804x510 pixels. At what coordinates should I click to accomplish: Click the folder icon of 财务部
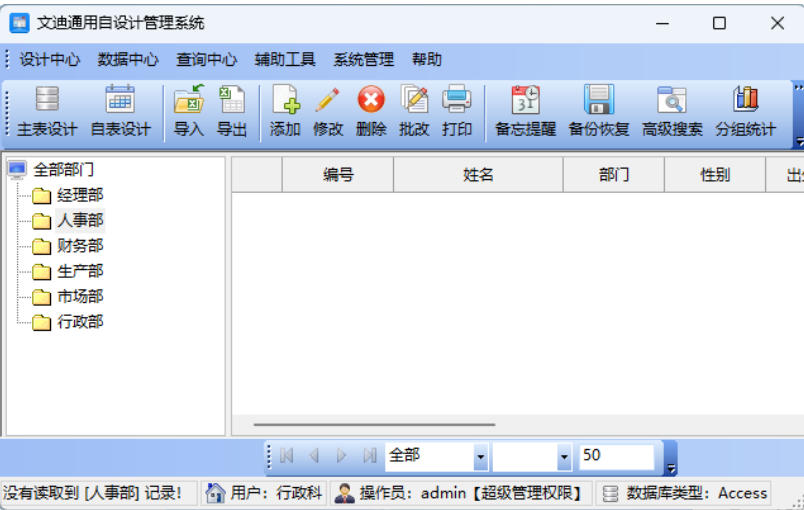[x=42, y=246]
